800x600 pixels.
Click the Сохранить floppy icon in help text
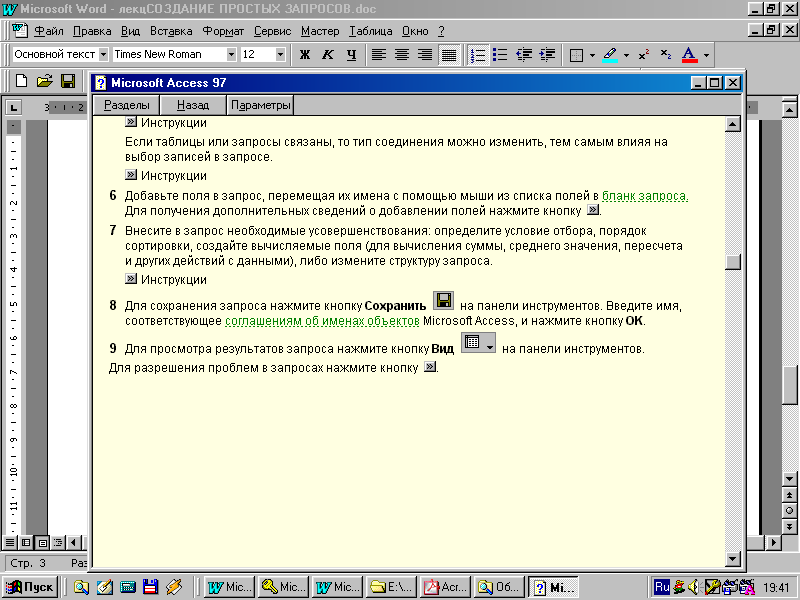tap(443, 300)
